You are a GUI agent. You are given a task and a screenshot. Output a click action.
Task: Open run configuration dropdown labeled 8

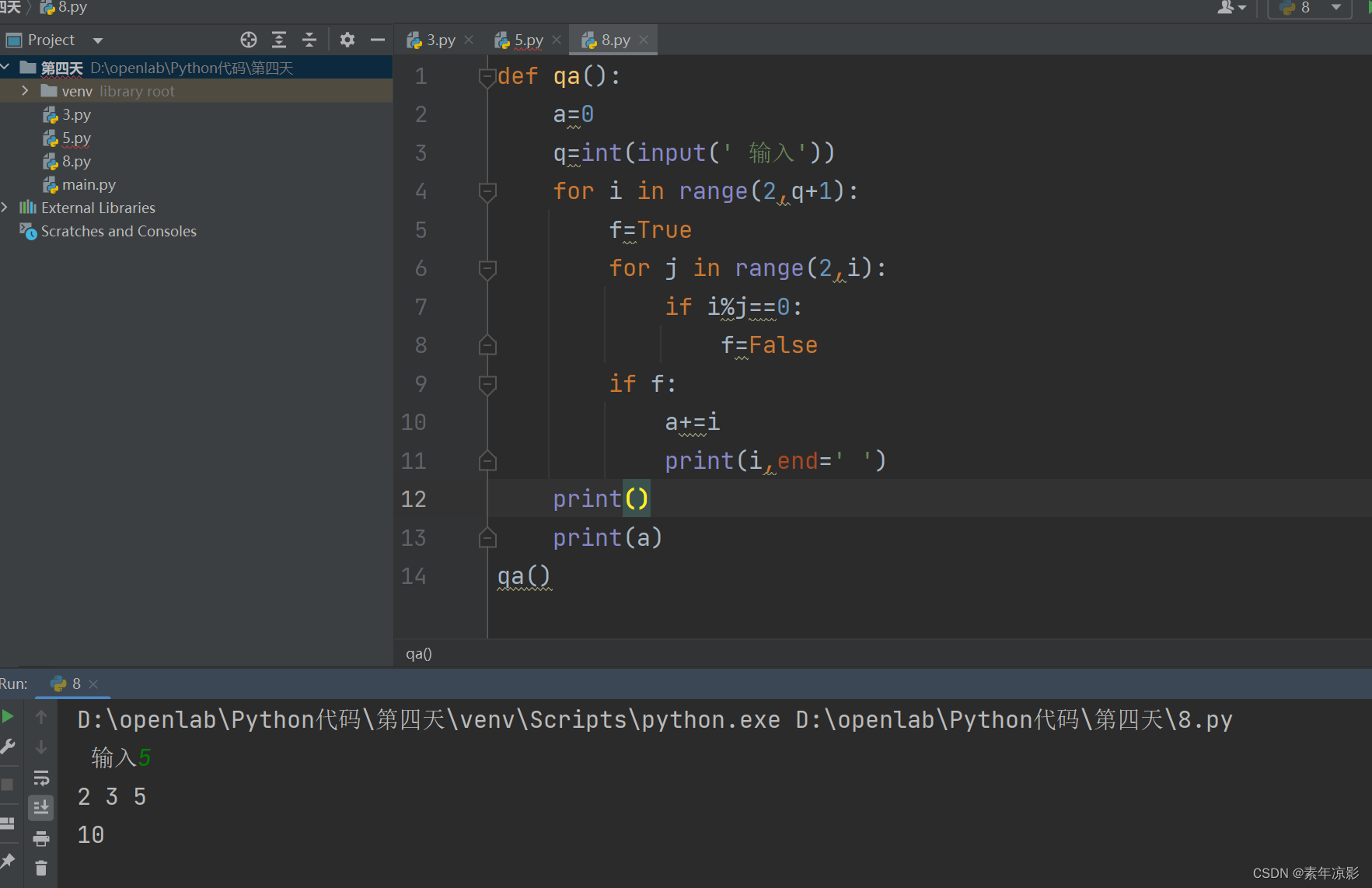[x=1311, y=8]
